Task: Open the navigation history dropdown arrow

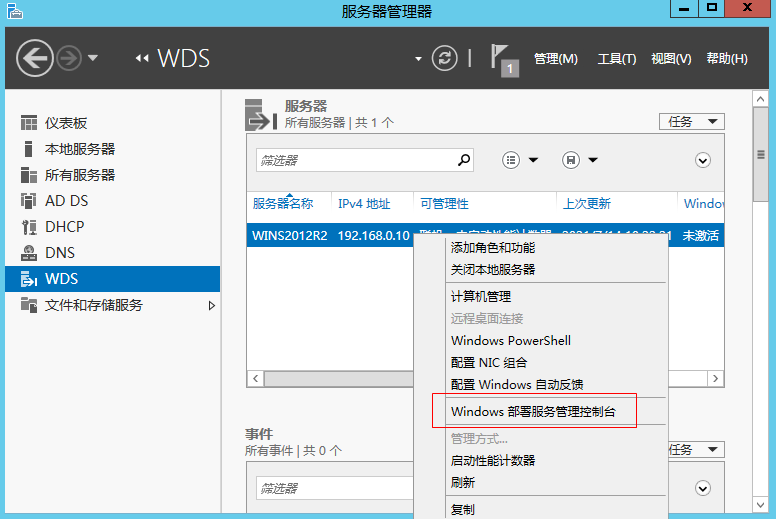Action: [93, 58]
